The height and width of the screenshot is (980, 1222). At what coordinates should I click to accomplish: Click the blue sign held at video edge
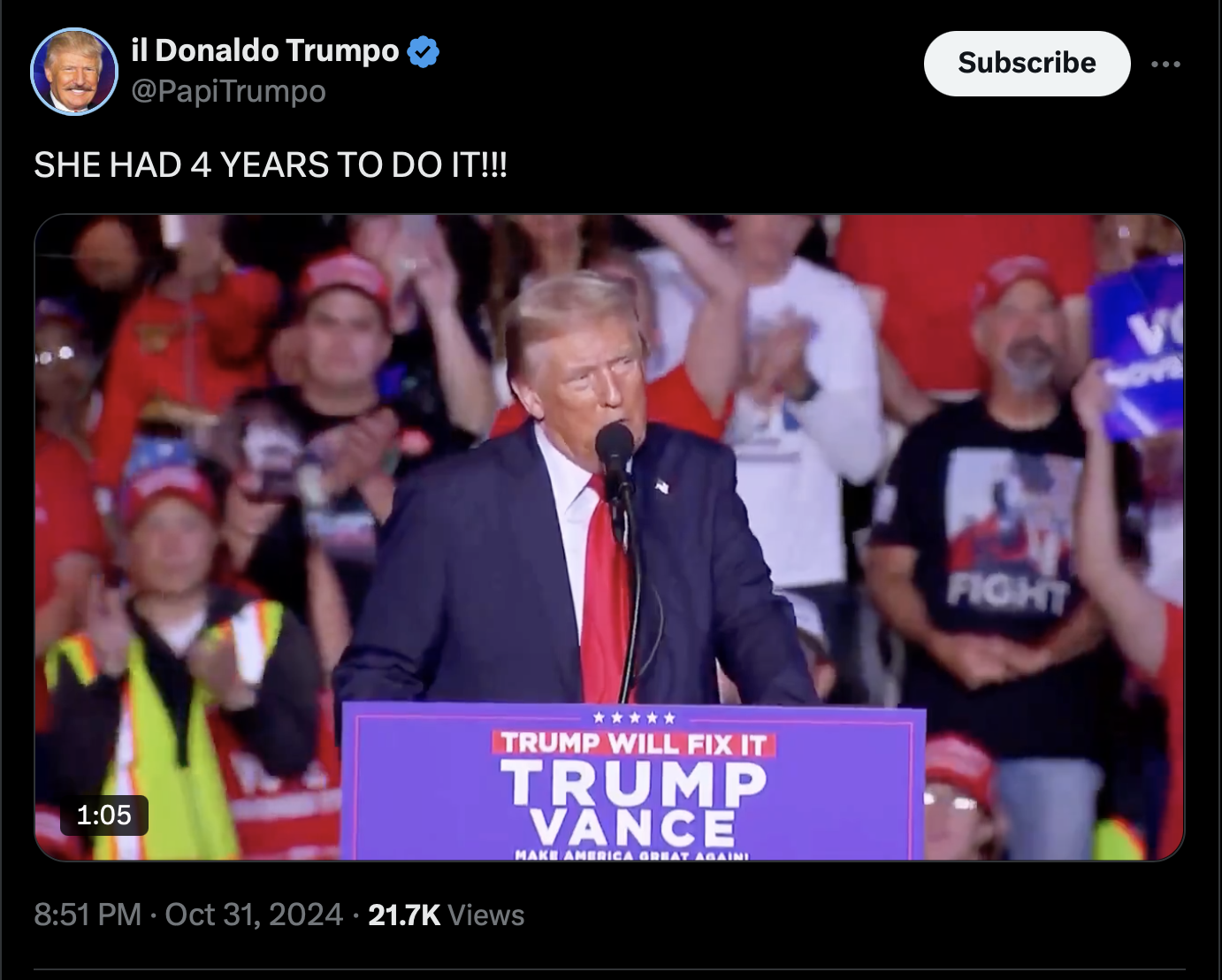(x=1137, y=348)
